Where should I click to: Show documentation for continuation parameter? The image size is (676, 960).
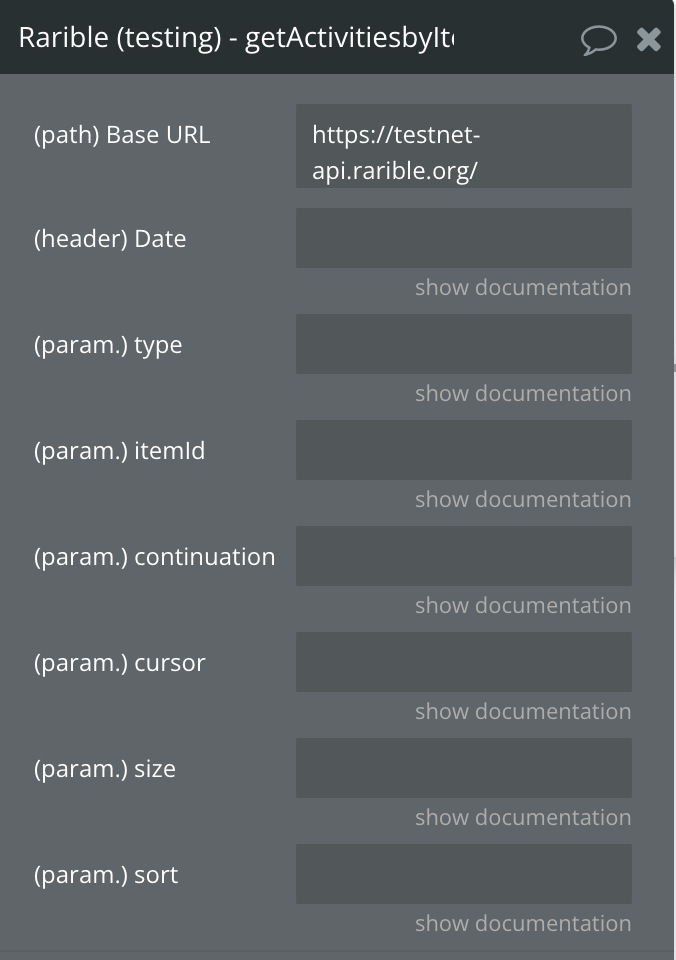tap(523, 605)
